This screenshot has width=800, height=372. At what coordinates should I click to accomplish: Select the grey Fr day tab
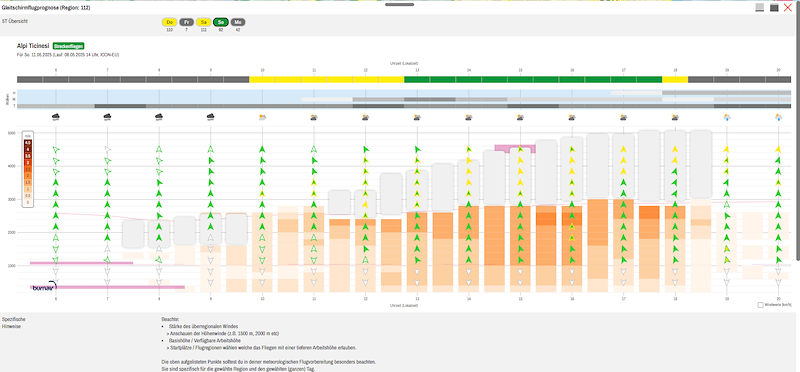point(187,22)
